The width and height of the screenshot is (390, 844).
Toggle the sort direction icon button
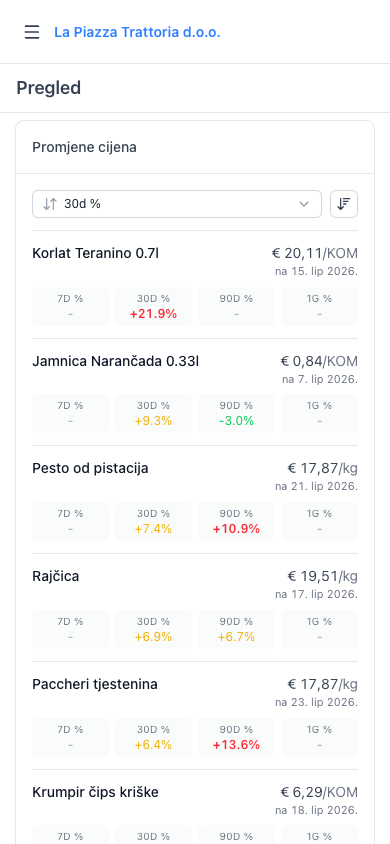pyautogui.click(x=344, y=204)
